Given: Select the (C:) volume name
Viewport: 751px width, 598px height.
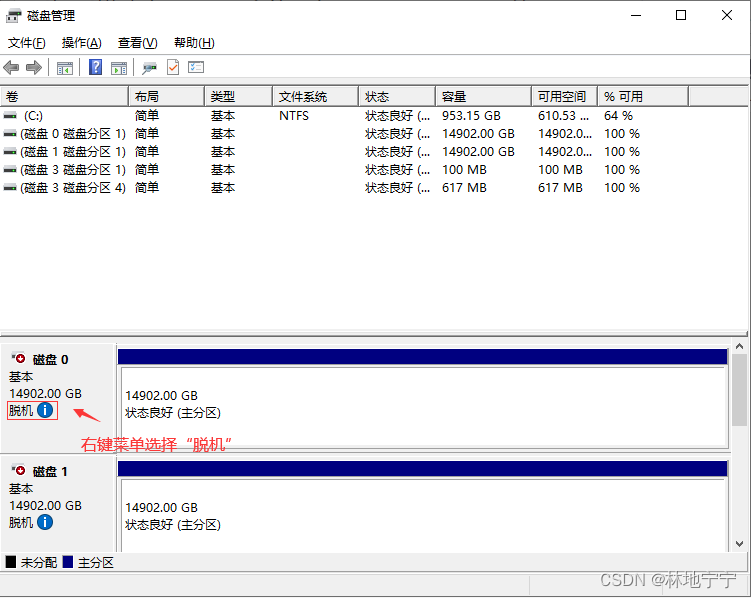Looking at the screenshot, I should 34,116.
